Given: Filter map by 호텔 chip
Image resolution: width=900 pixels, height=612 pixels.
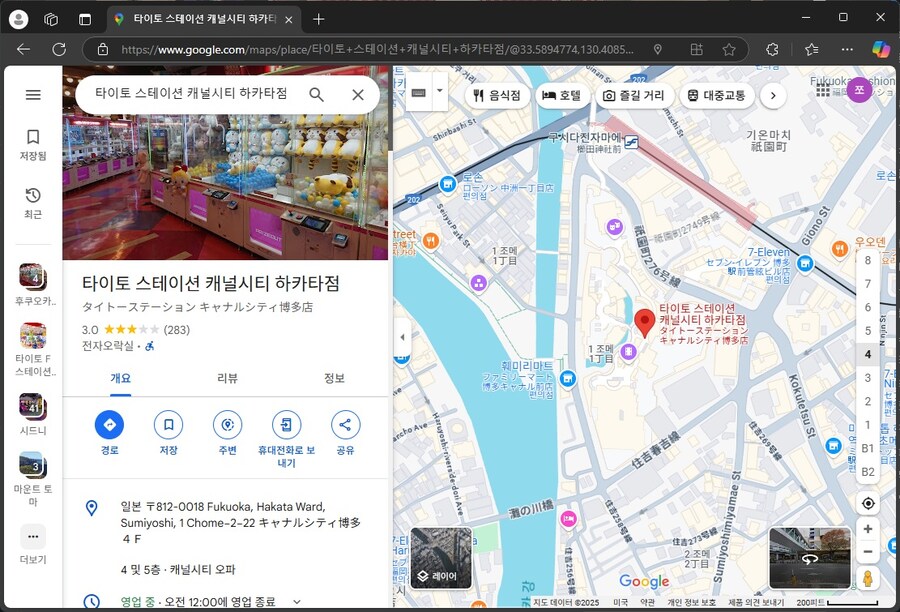Looking at the screenshot, I should click(x=561, y=95).
